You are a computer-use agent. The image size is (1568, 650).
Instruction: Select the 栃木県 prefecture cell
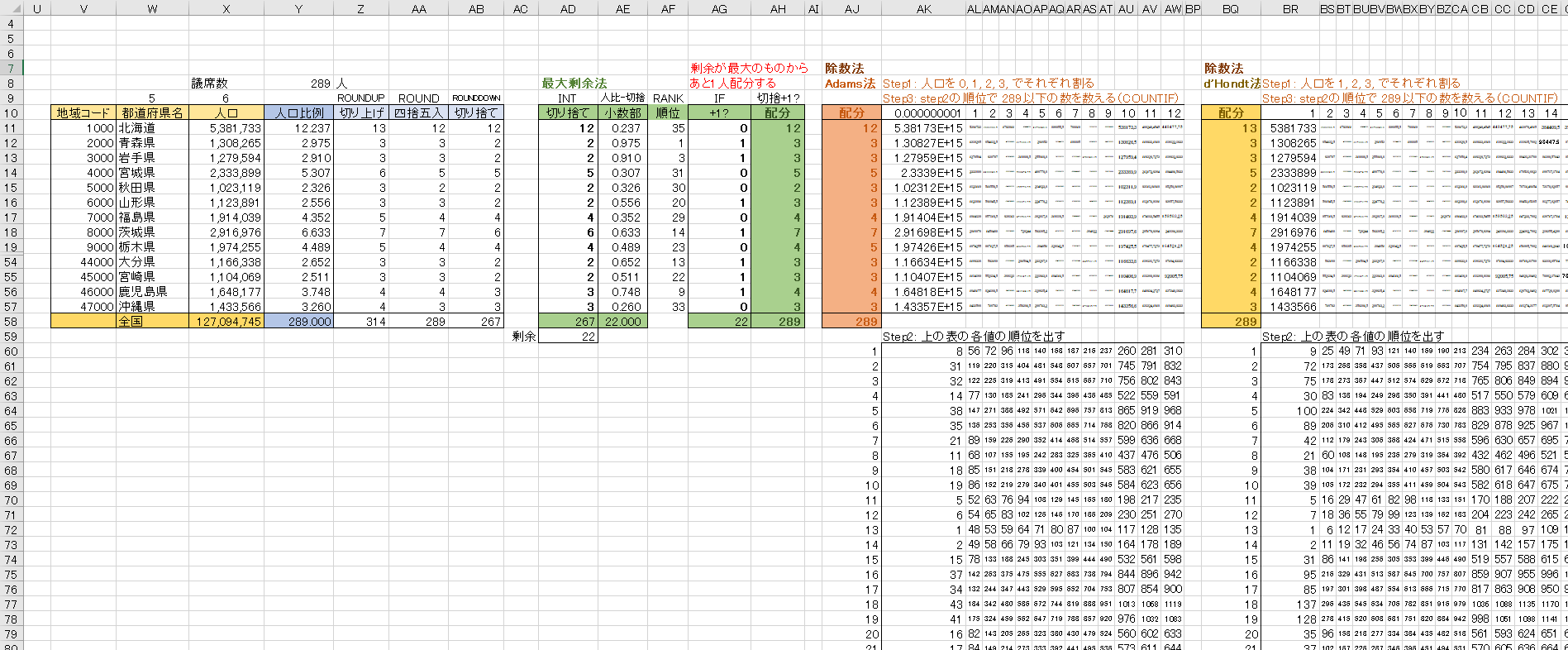click(x=152, y=247)
